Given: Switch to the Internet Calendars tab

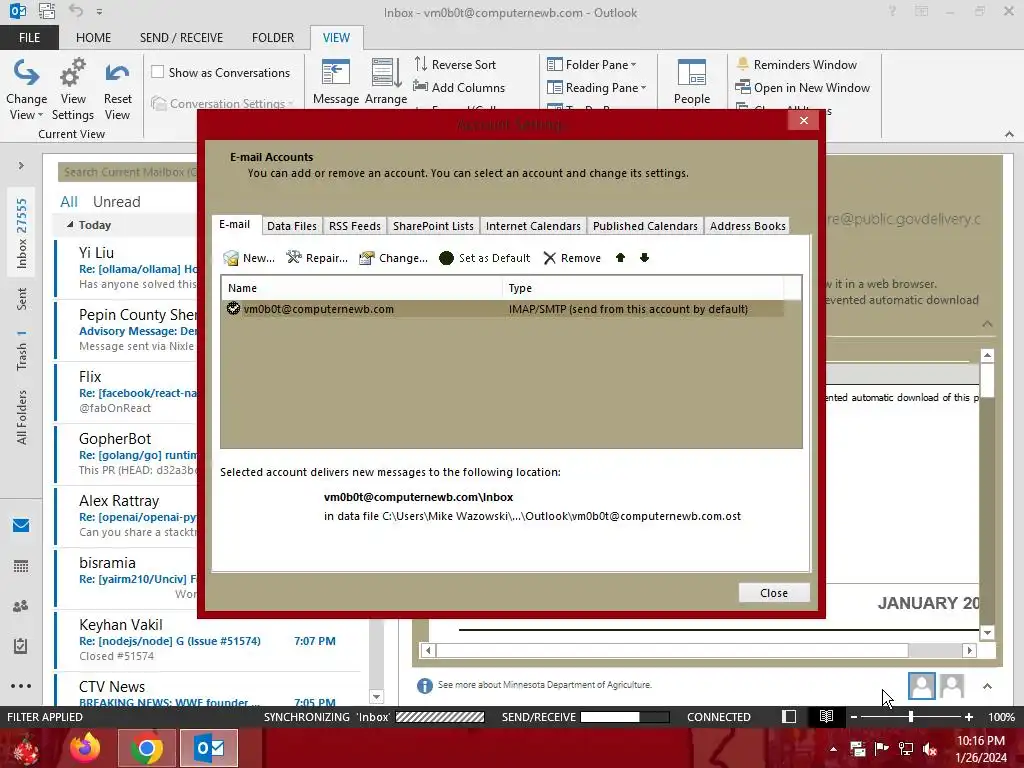Looking at the screenshot, I should click(x=533, y=226).
